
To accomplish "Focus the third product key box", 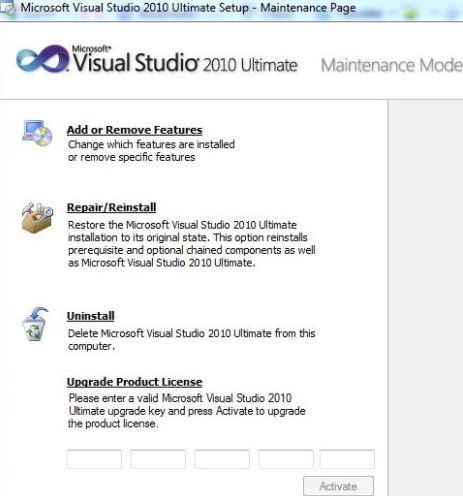I will tap(222, 459).
